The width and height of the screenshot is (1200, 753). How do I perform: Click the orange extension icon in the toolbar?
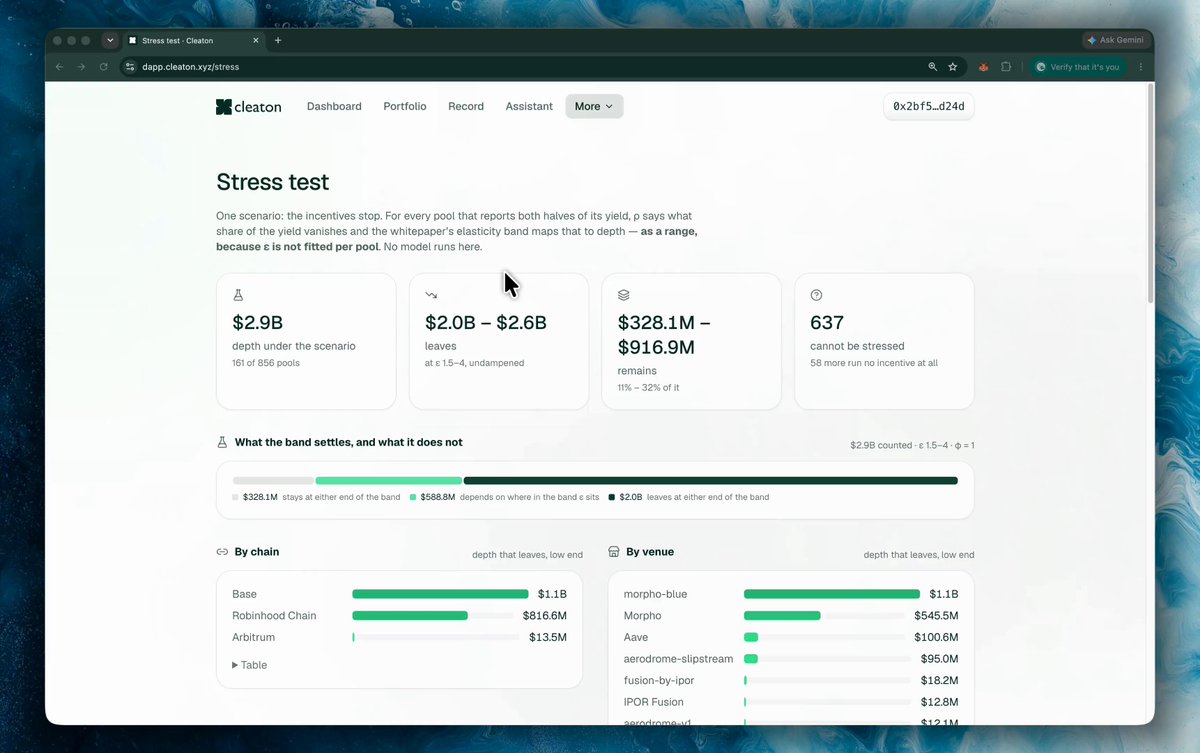click(x=983, y=67)
